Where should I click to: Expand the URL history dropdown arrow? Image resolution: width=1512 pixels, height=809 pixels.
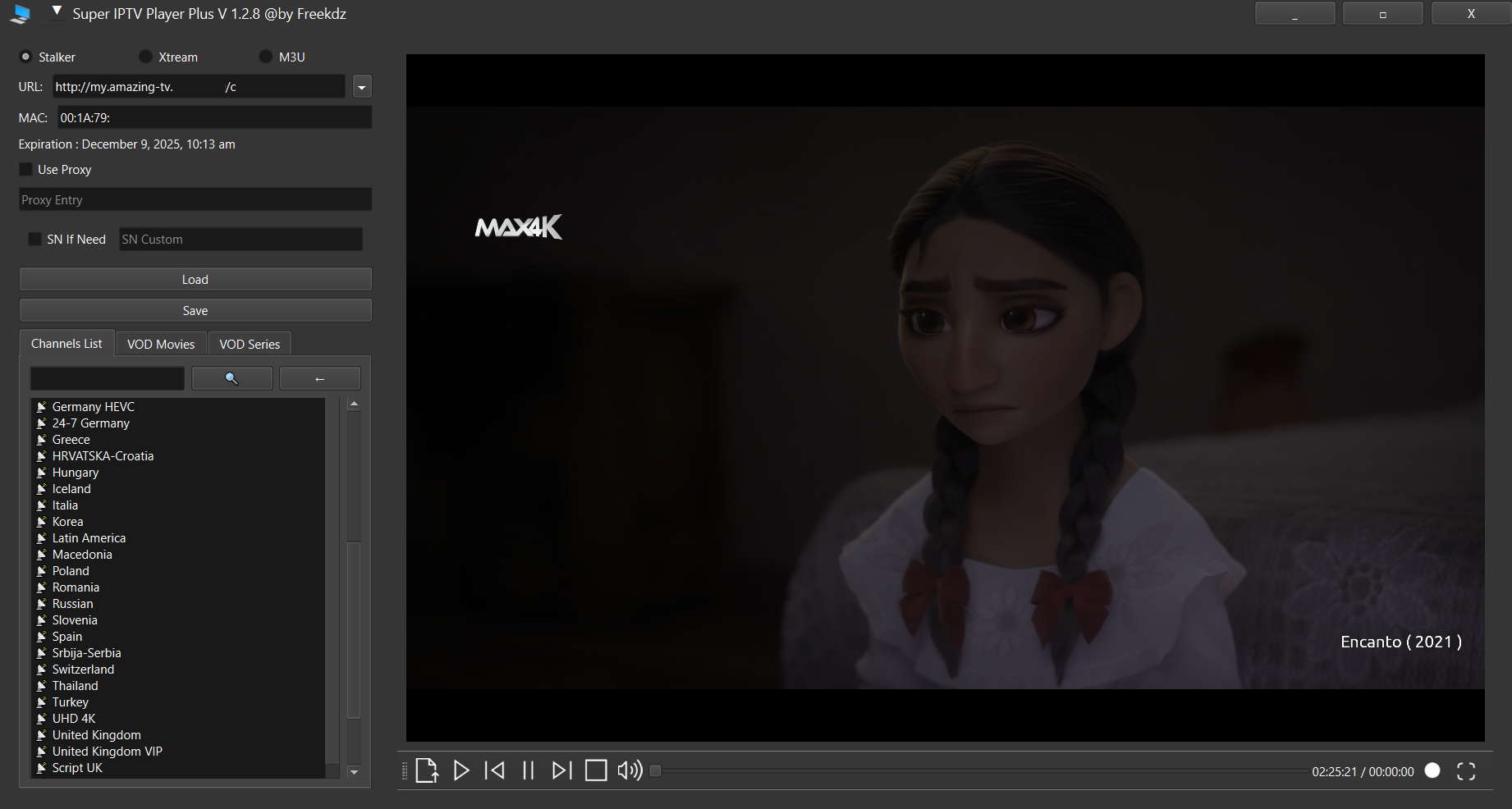coord(362,87)
